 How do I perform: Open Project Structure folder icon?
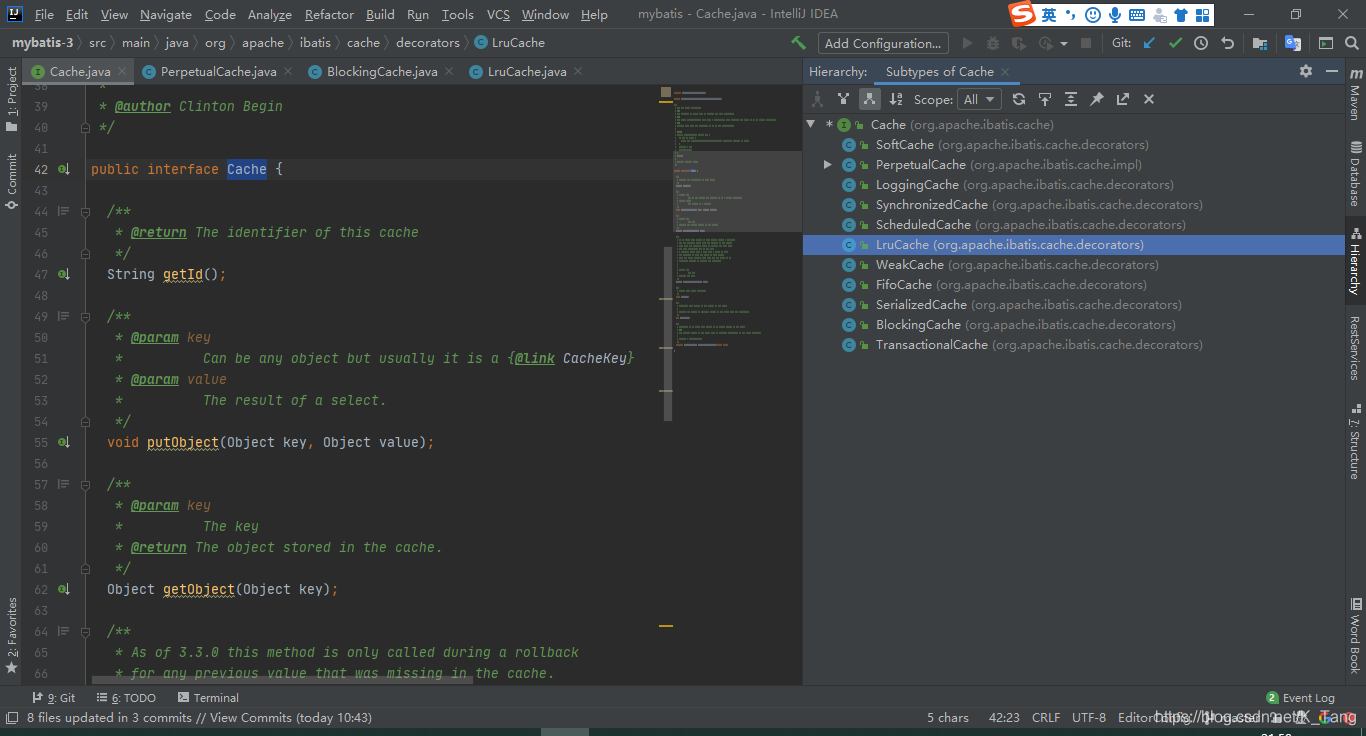1260,43
